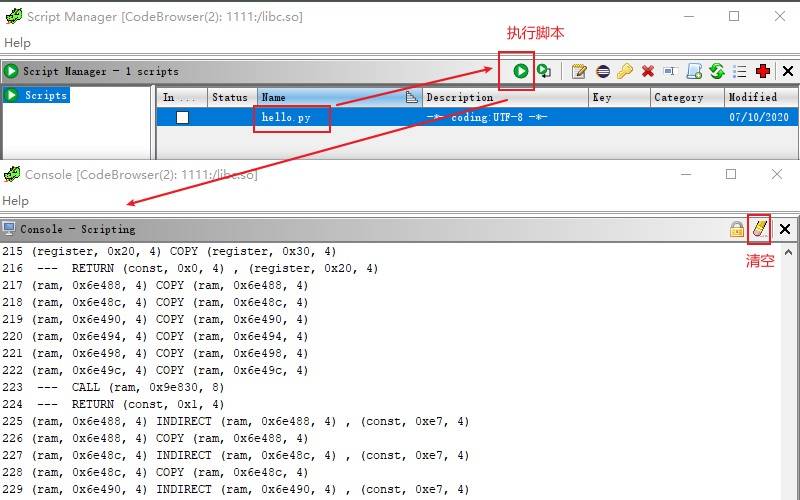This screenshot has width=800, height=500.
Task: Maximize the Script Manager window
Action: (734, 16)
